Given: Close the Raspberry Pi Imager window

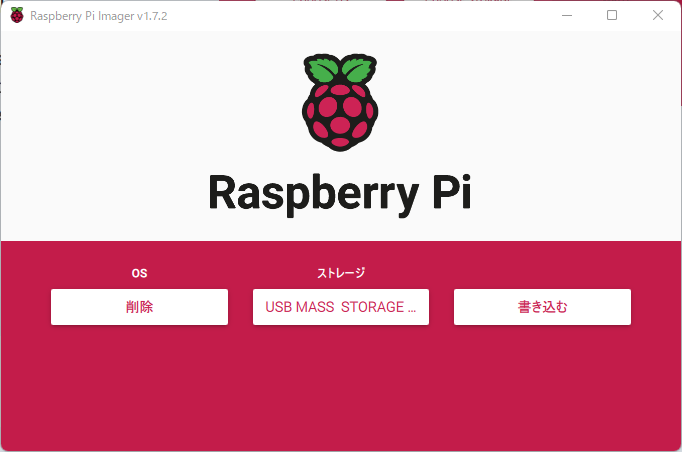Looking at the screenshot, I should [658, 16].
